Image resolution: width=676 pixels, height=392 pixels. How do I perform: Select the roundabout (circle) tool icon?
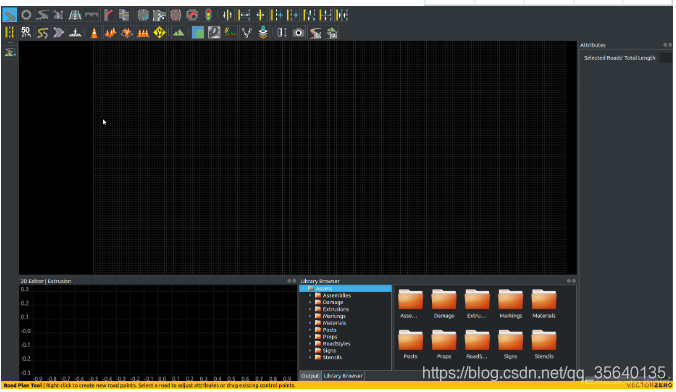(26, 15)
